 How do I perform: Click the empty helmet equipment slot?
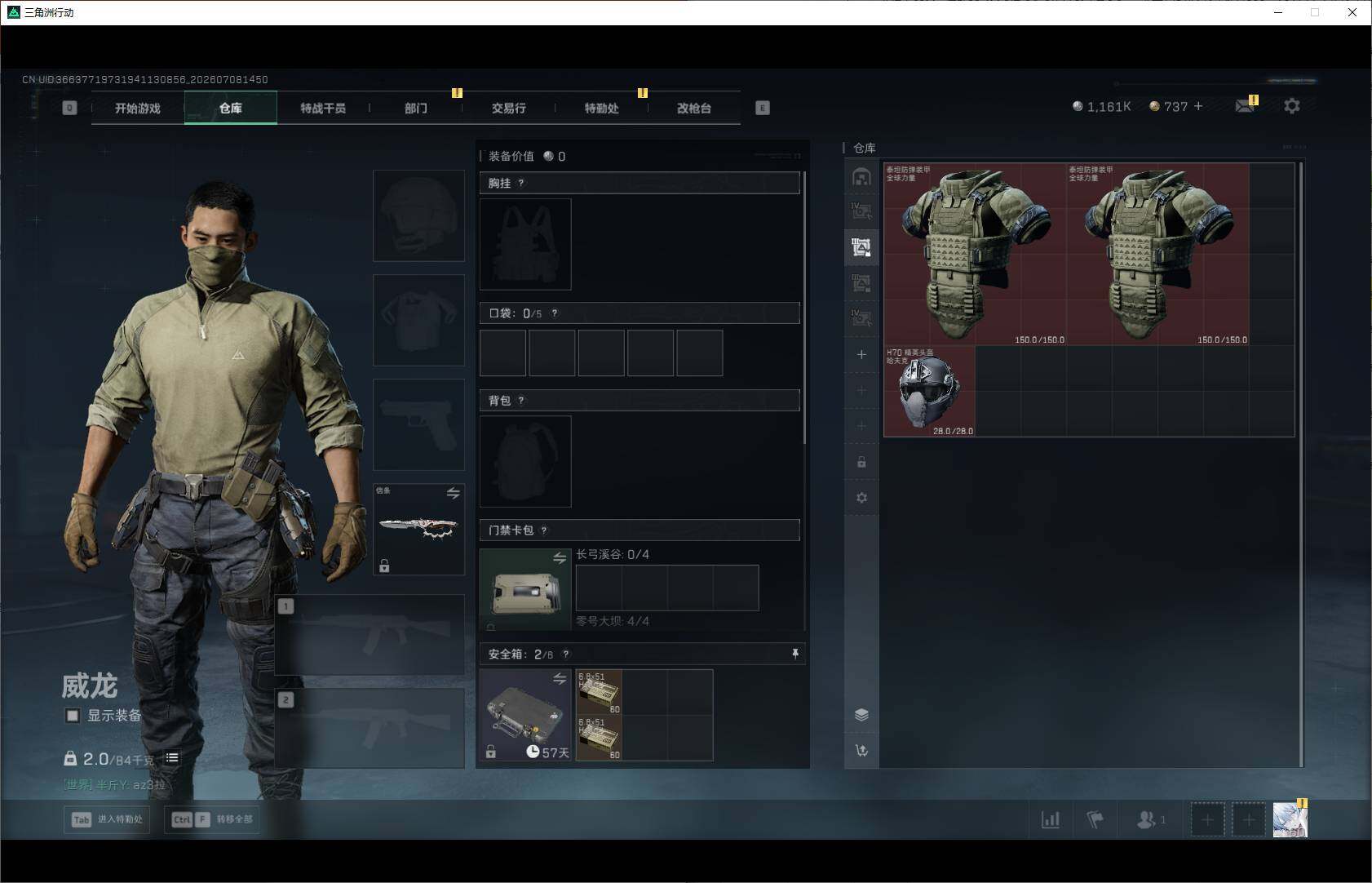tap(418, 215)
